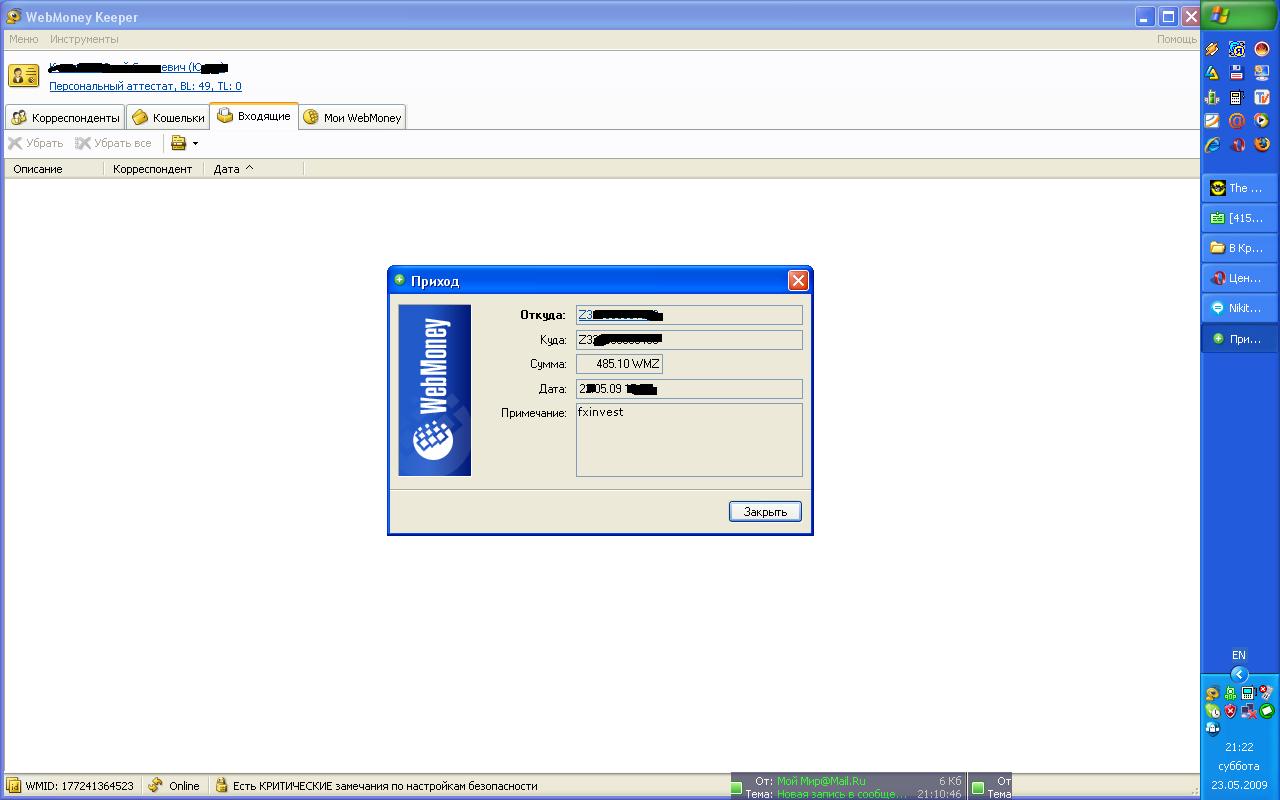Expand the dropdown arrow beside the printer icon

195,143
